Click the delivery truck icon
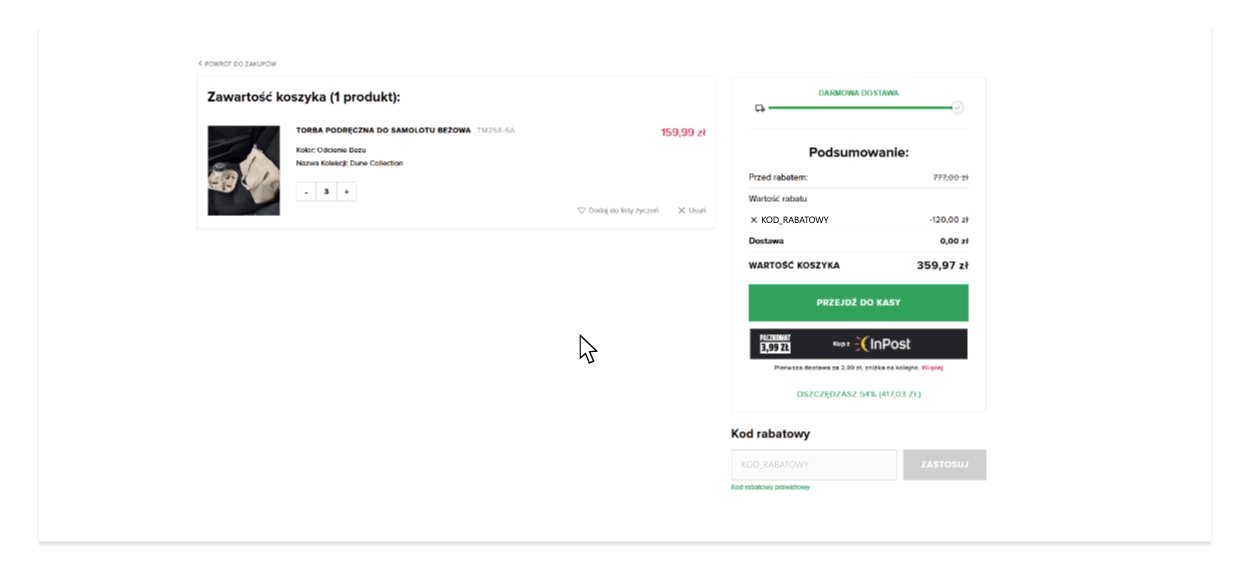This screenshot has width=1250, height=572. click(759, 108)
